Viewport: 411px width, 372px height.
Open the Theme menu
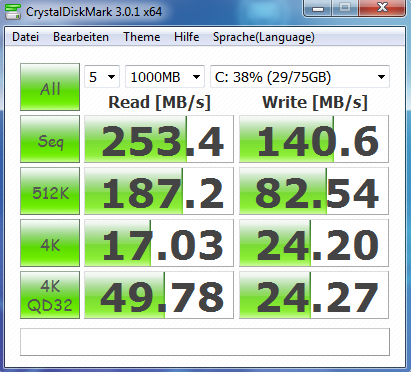(142, 37)
